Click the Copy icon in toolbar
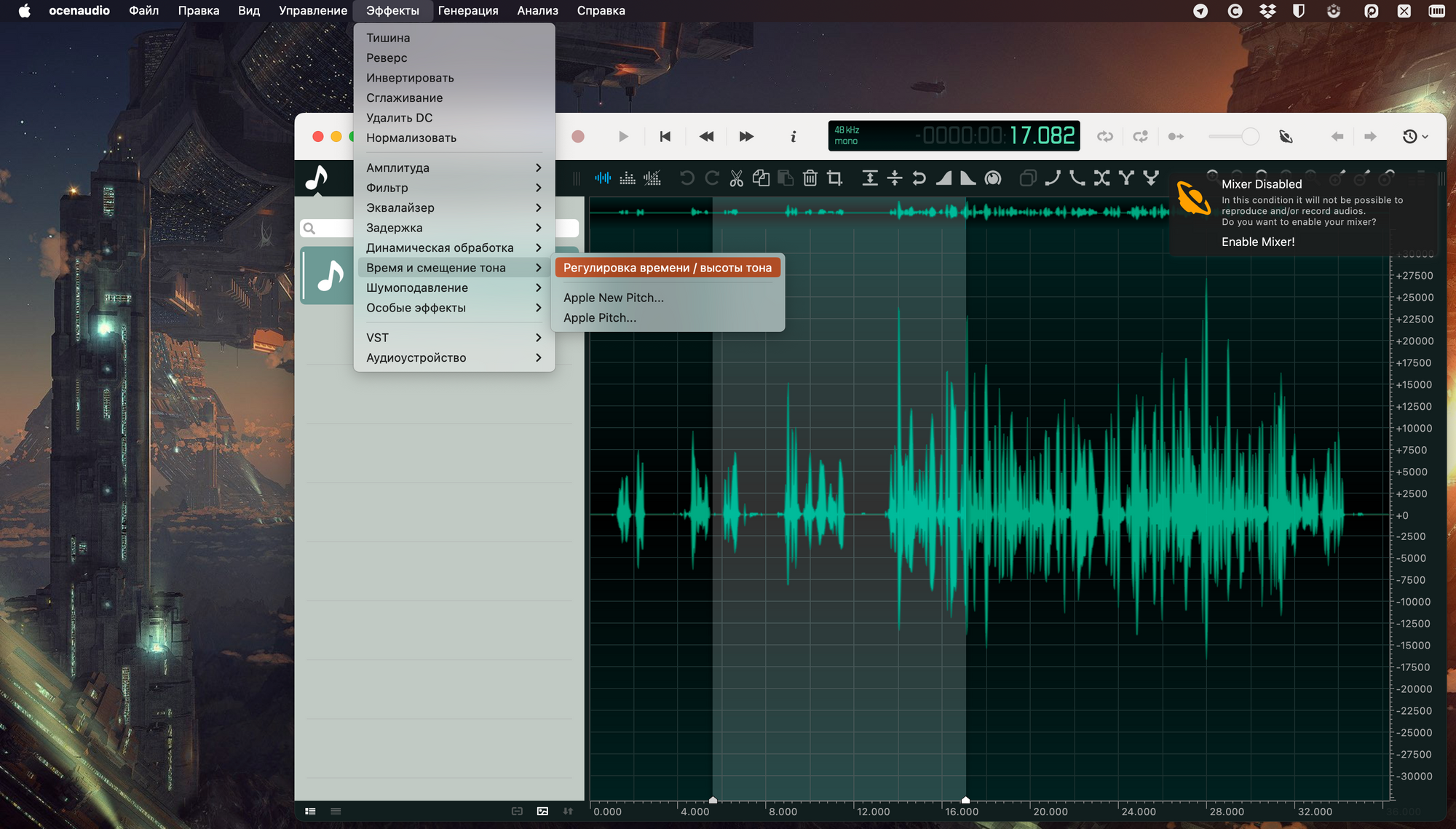This screenshot has height=829, width=1456. point(761,178)
